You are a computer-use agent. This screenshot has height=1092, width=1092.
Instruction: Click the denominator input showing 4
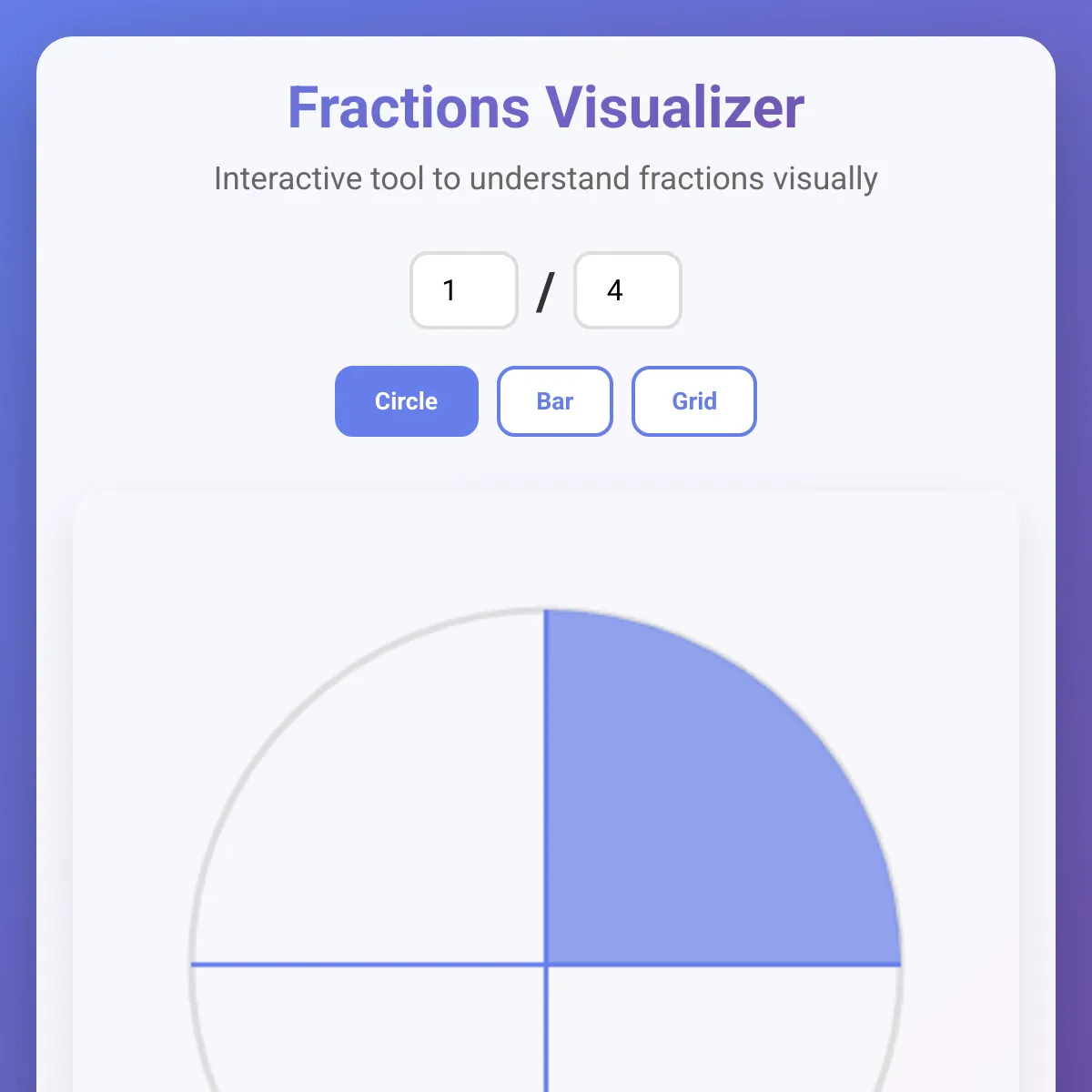(628, 290)
